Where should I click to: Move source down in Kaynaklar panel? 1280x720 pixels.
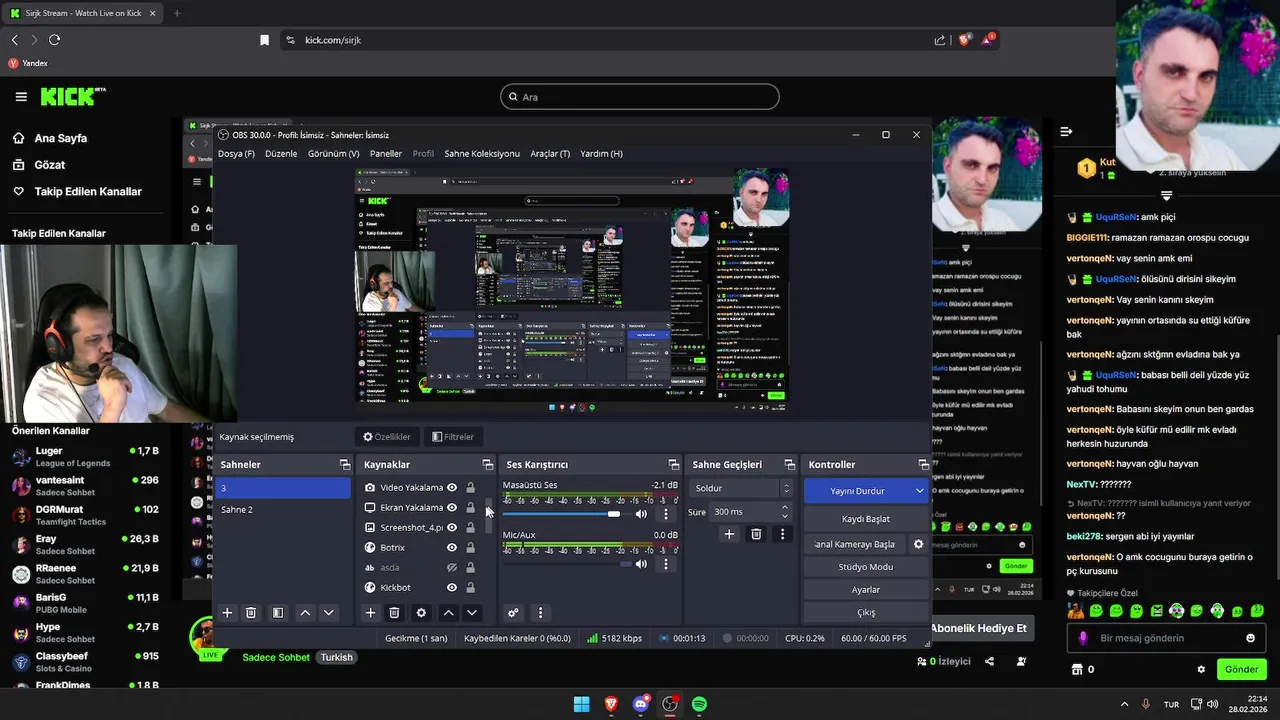472,613
